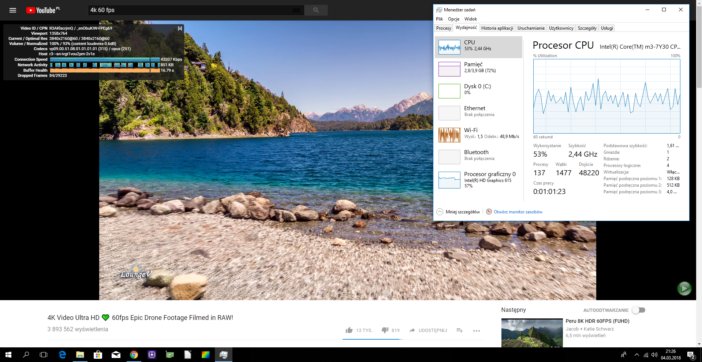Like the video with the thumbs-up icon
The image size is (702, 362).
pos(349,330)
